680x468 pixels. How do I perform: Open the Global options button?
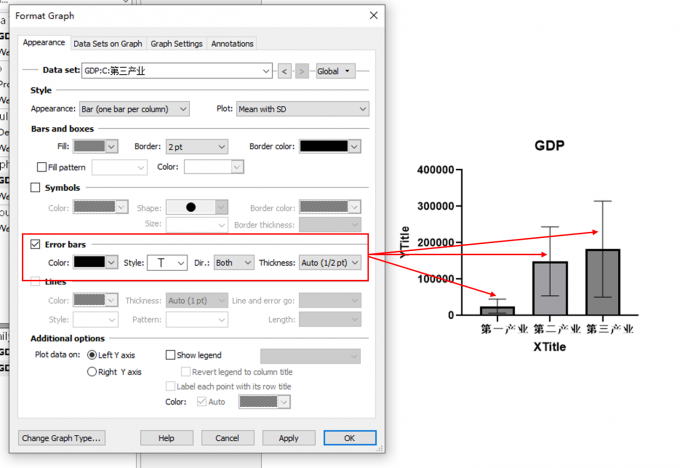334,71
